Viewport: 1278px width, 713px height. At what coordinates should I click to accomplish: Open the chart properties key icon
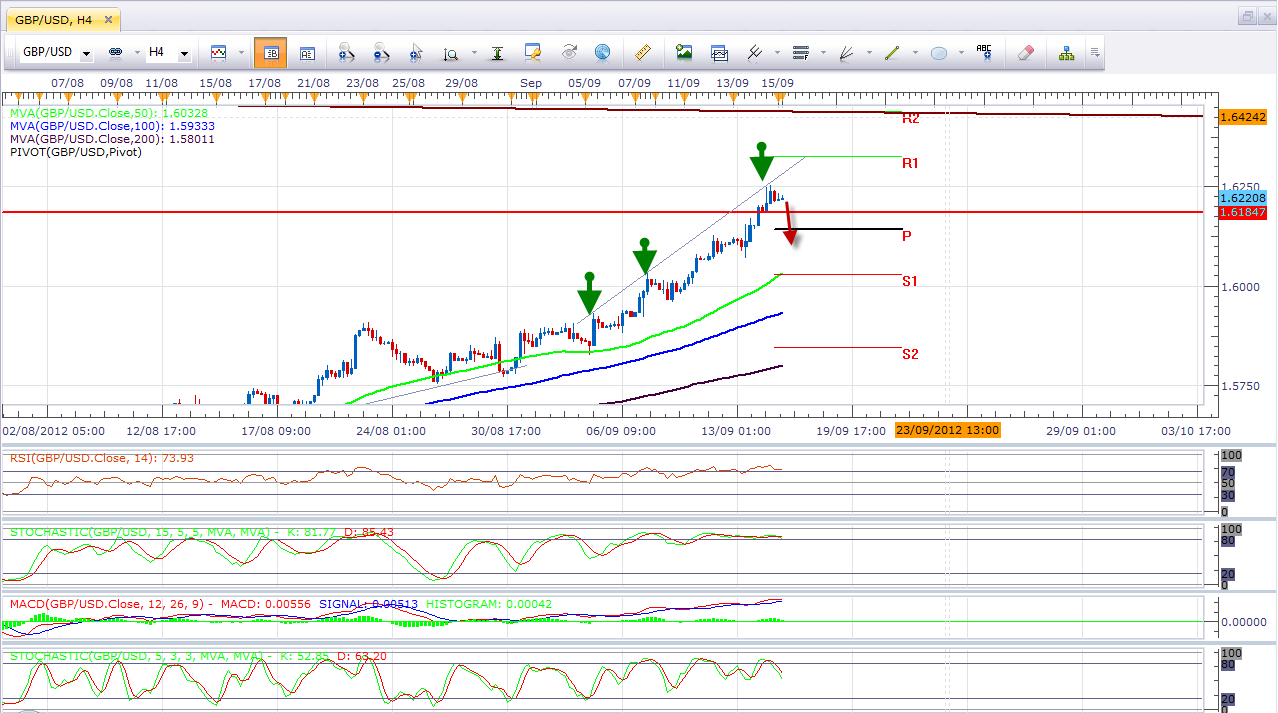532,52
